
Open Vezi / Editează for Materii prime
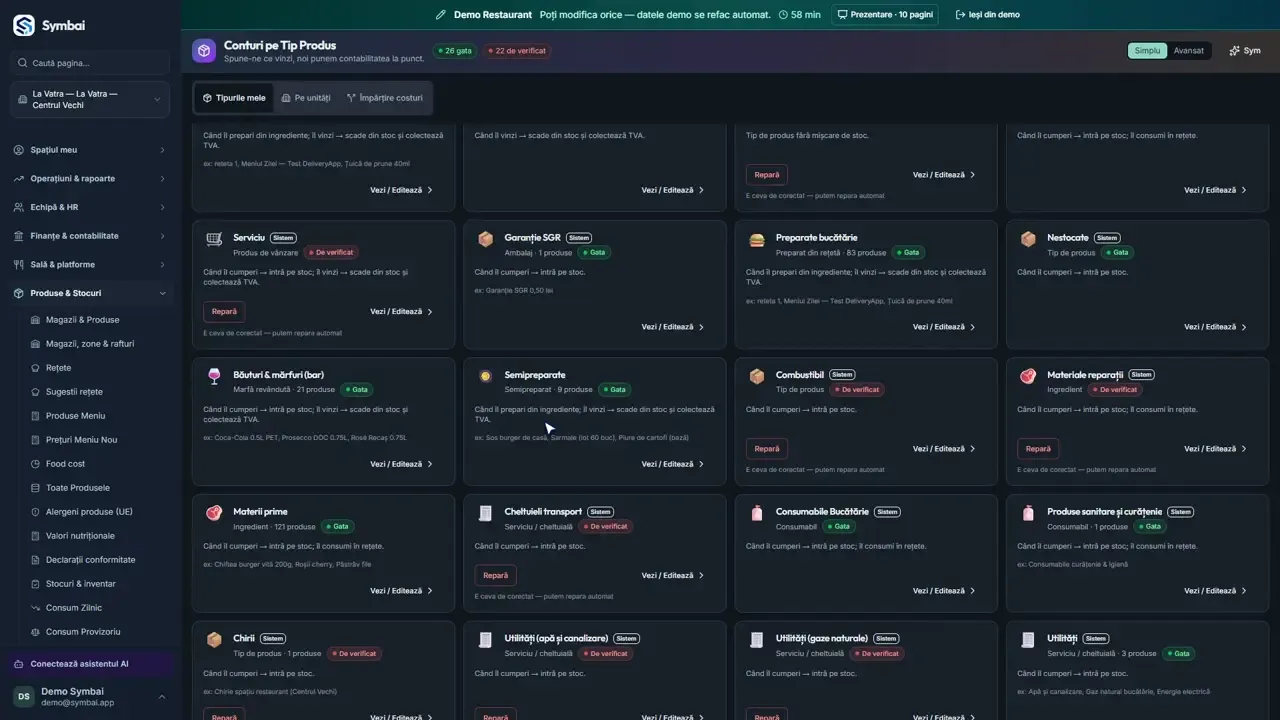coord(402,591)
